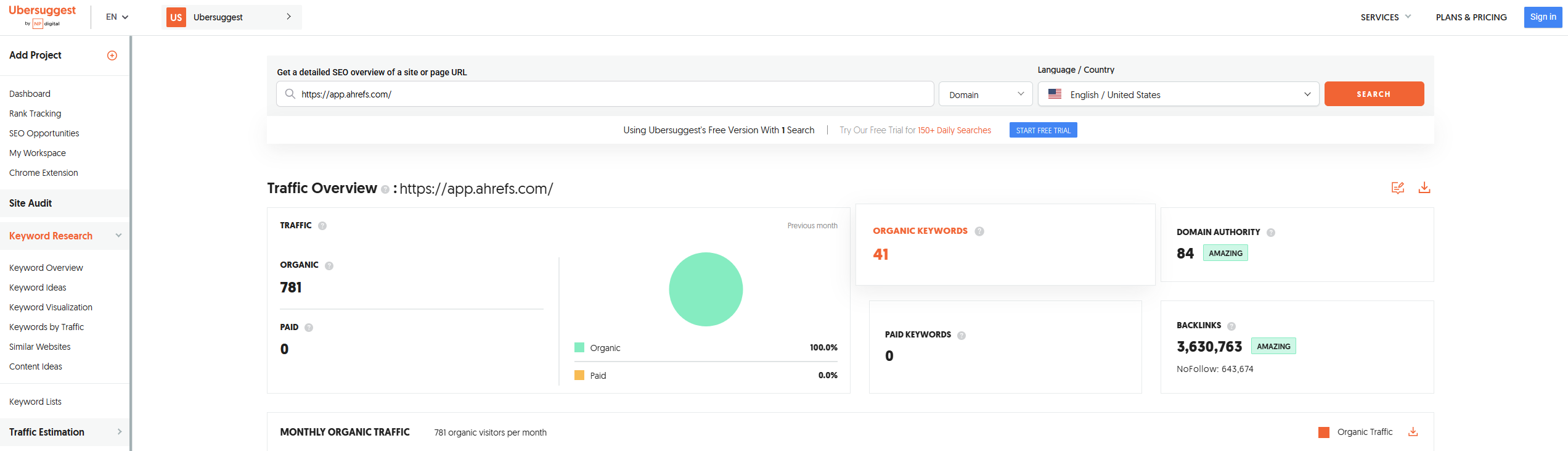
Task: Open Dashboard in the sidebar
Action: click(x=30, y=94)
